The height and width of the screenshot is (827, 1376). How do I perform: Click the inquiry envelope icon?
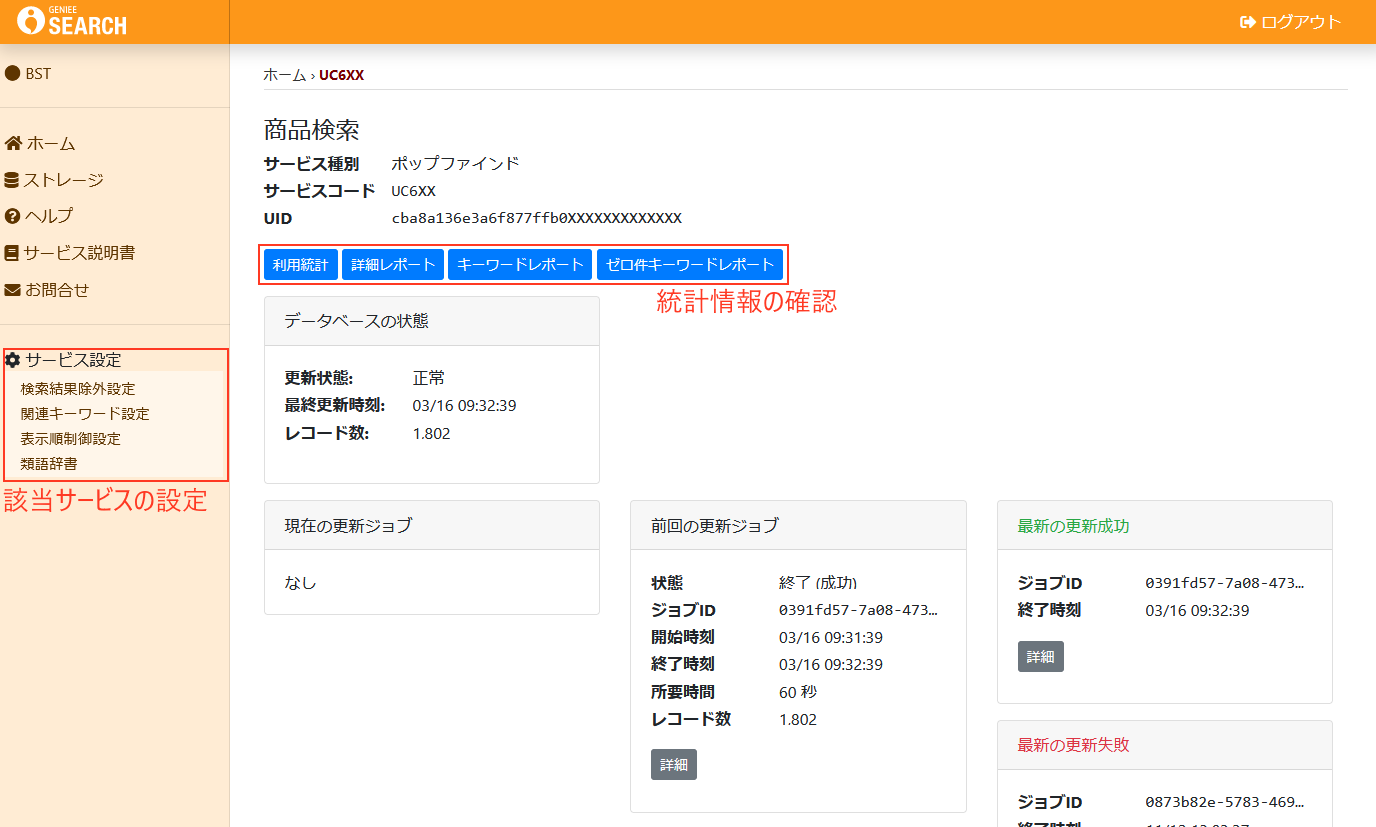[x=13, y=290]
